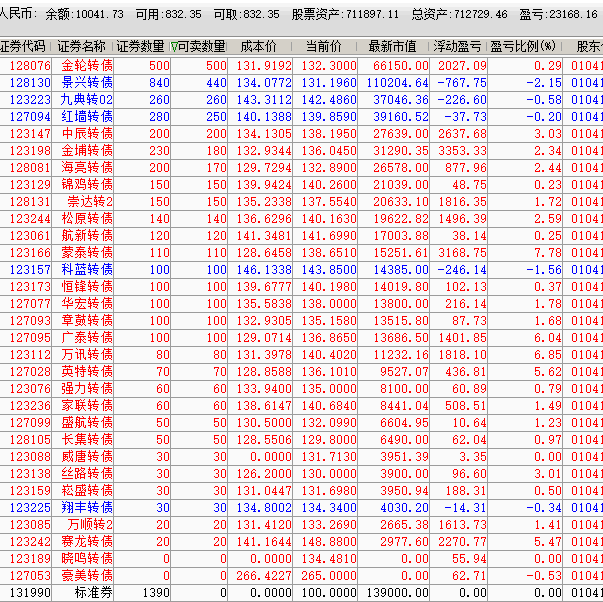This screenshot has width=603, height=602.
Task: Select the 英特转债 holding
Action: (87, 372)
